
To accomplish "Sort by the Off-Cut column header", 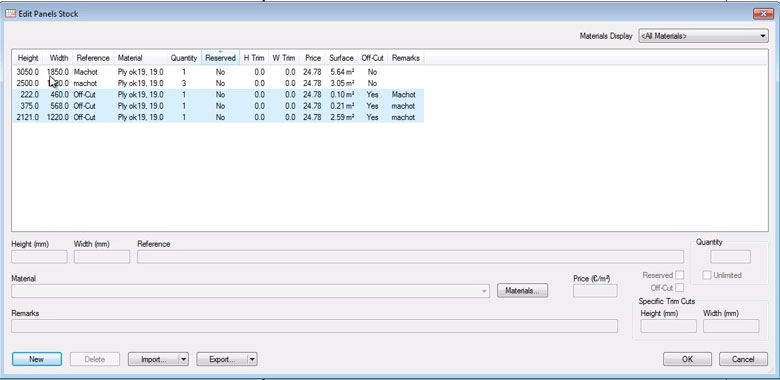I will click(372, 58).
